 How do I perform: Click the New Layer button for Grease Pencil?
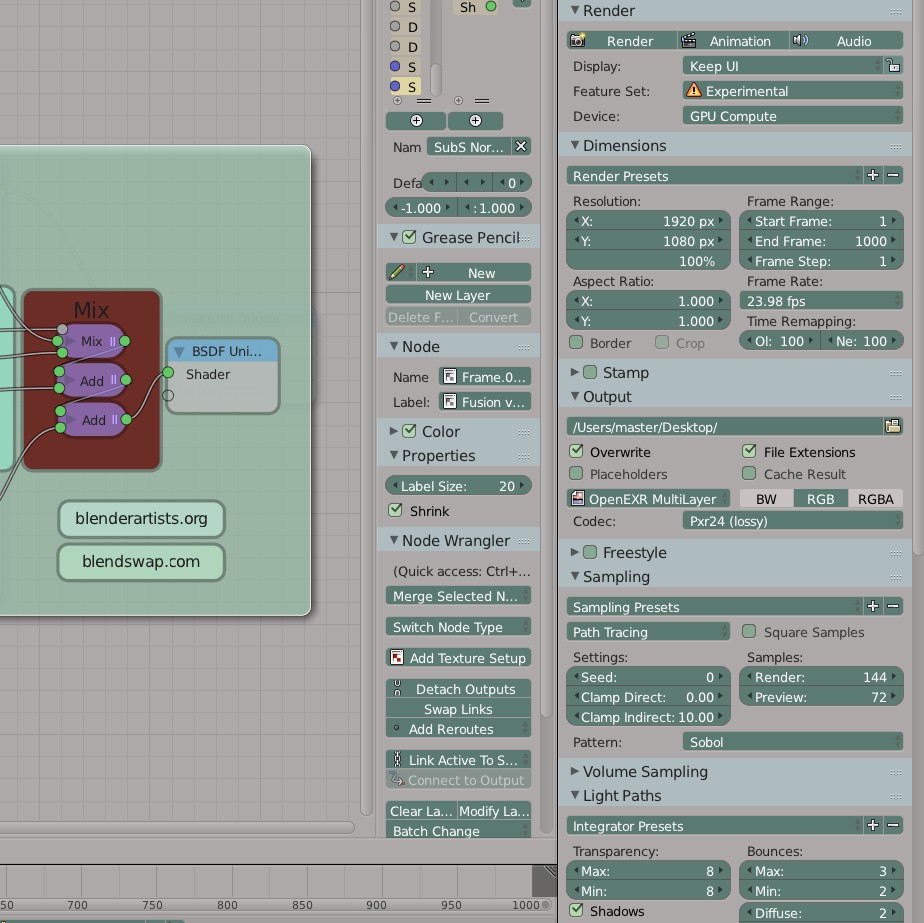pos(457,294)
